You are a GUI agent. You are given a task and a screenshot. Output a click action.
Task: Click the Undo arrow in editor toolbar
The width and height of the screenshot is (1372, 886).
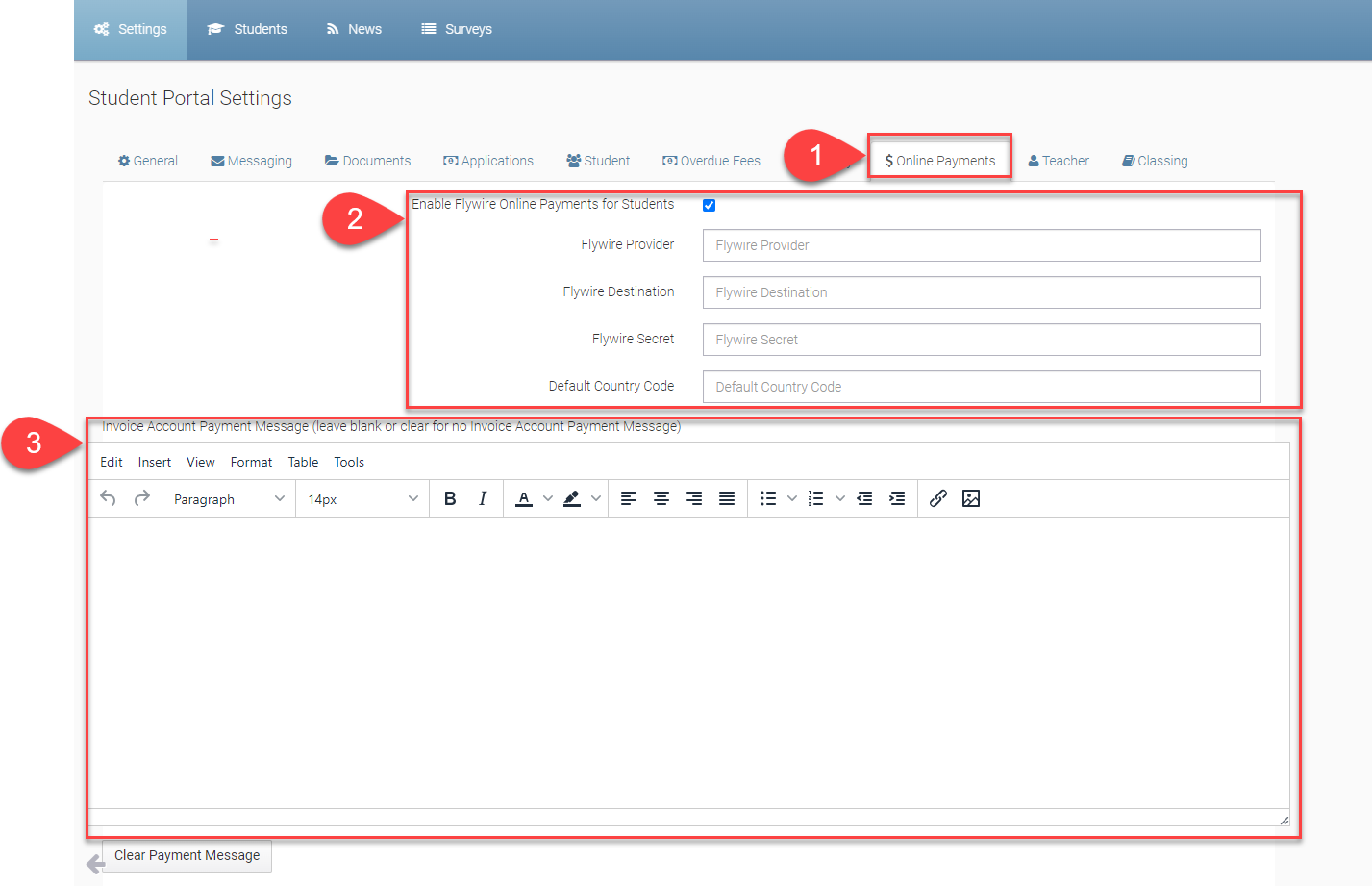(108, 498)
